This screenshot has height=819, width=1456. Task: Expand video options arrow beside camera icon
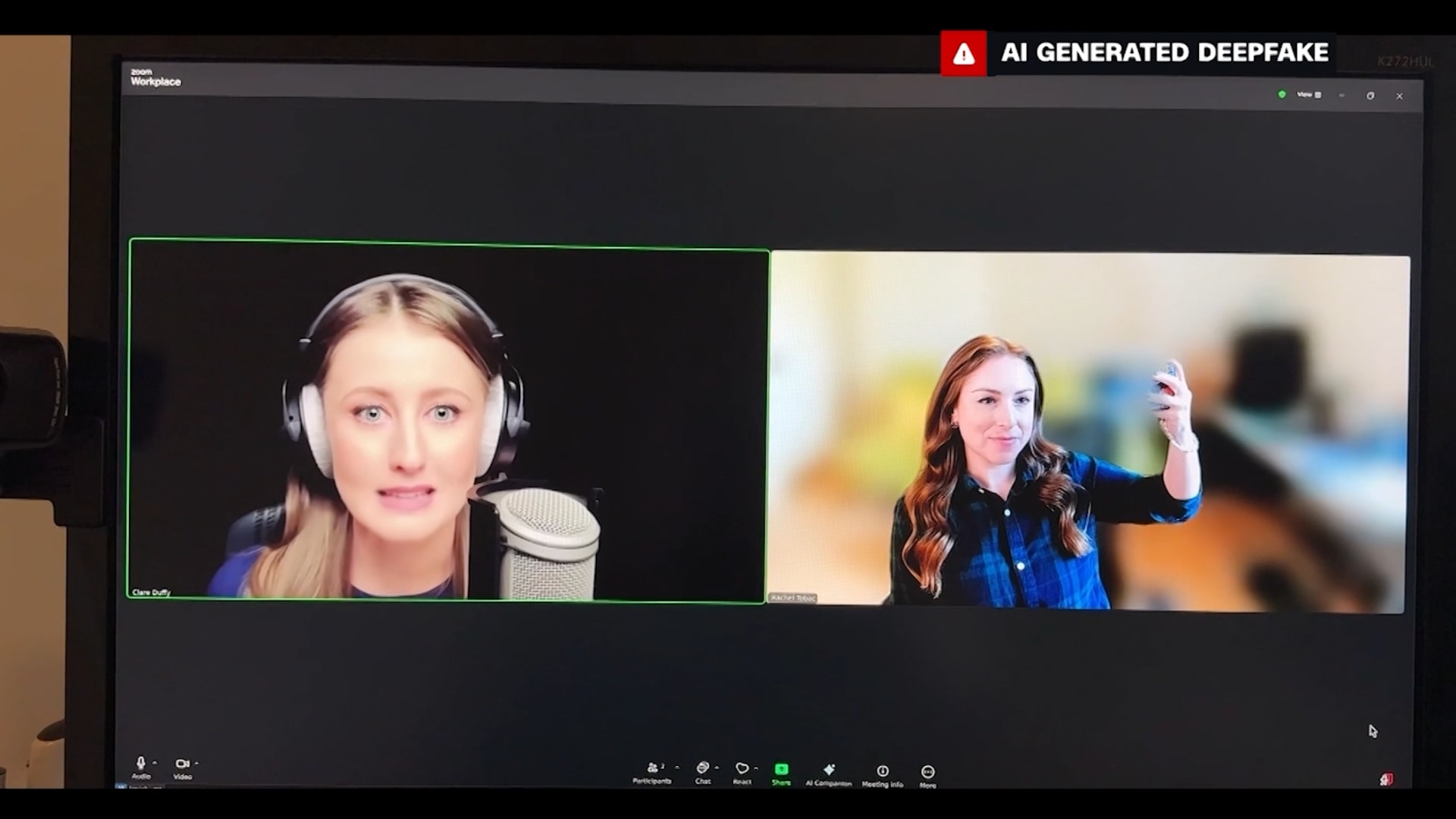click(x=196, y=763)
